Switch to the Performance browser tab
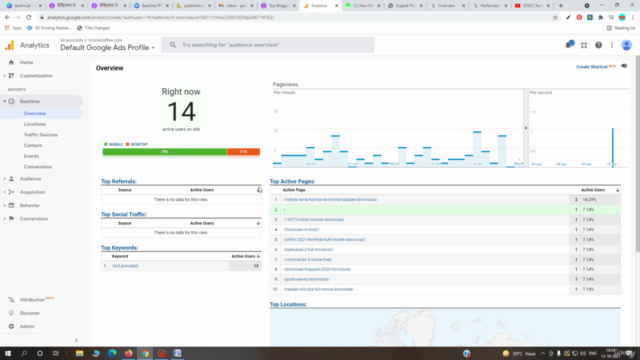Viewport: 640px width, 360px height. click(490, 6)
